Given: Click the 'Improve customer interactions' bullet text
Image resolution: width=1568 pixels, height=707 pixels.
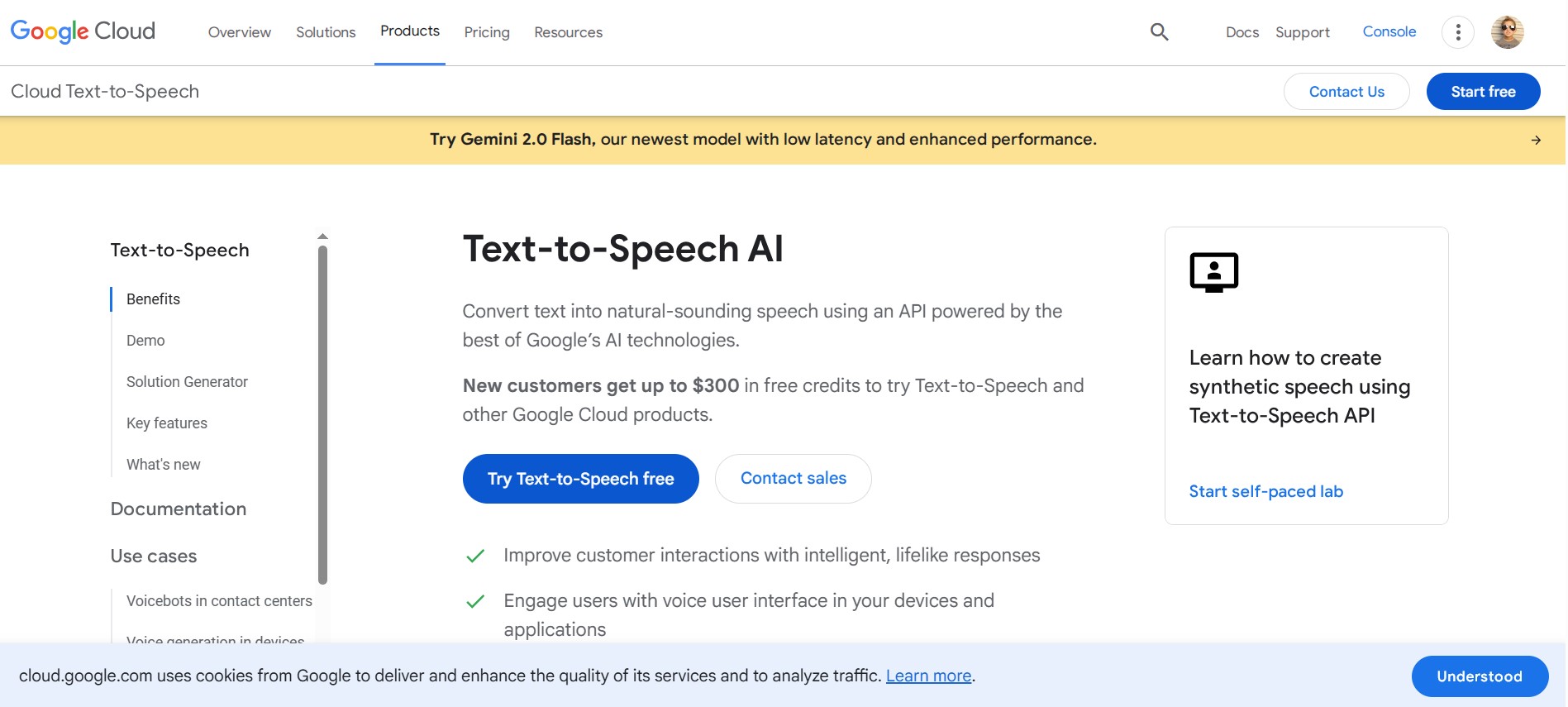Looking at the screenshot, I should 771,556.
